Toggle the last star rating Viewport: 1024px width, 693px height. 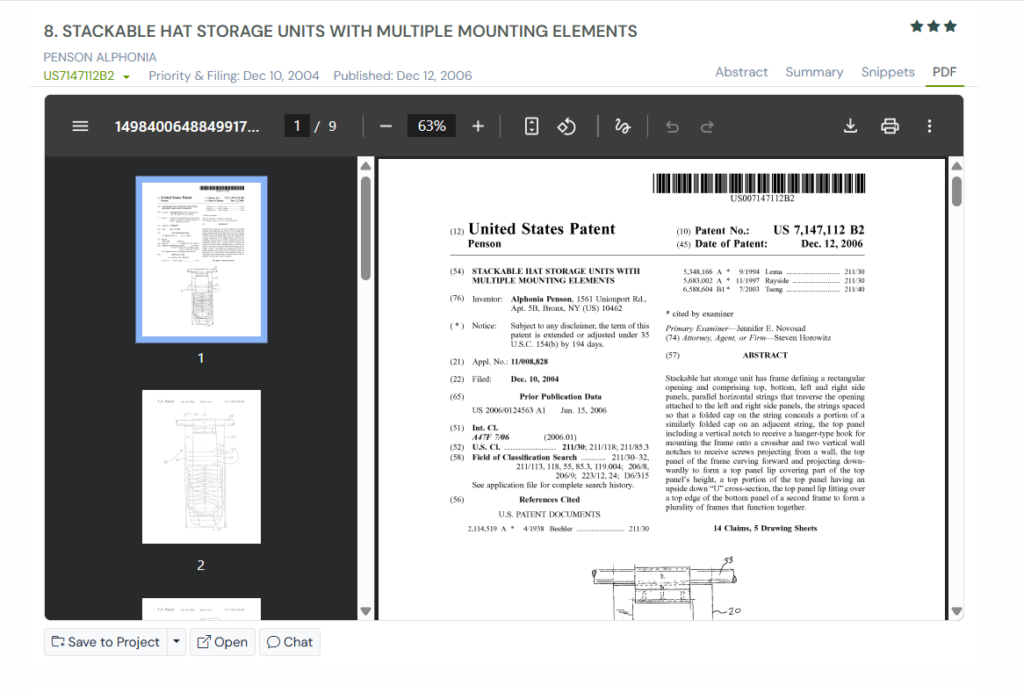(950, 26)
